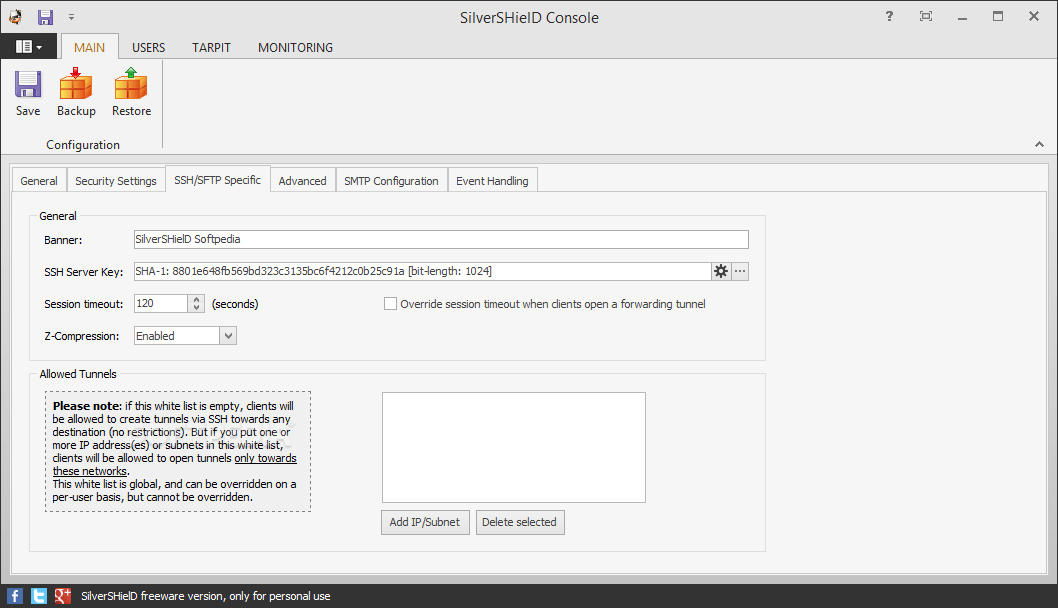Click the allowed tunnels whitelist box

pyautogui.click(x=513, y=447)
